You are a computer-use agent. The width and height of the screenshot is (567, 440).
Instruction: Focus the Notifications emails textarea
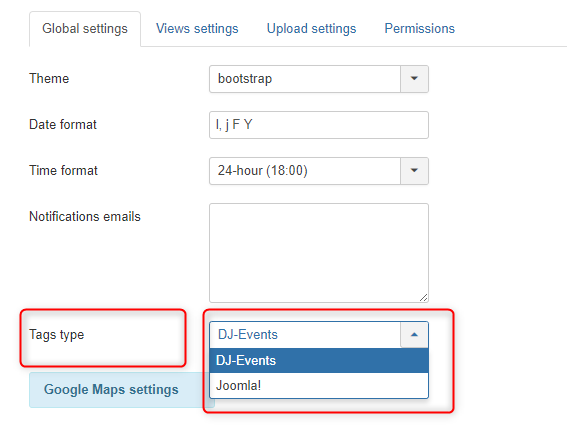[x=319, y=253]
